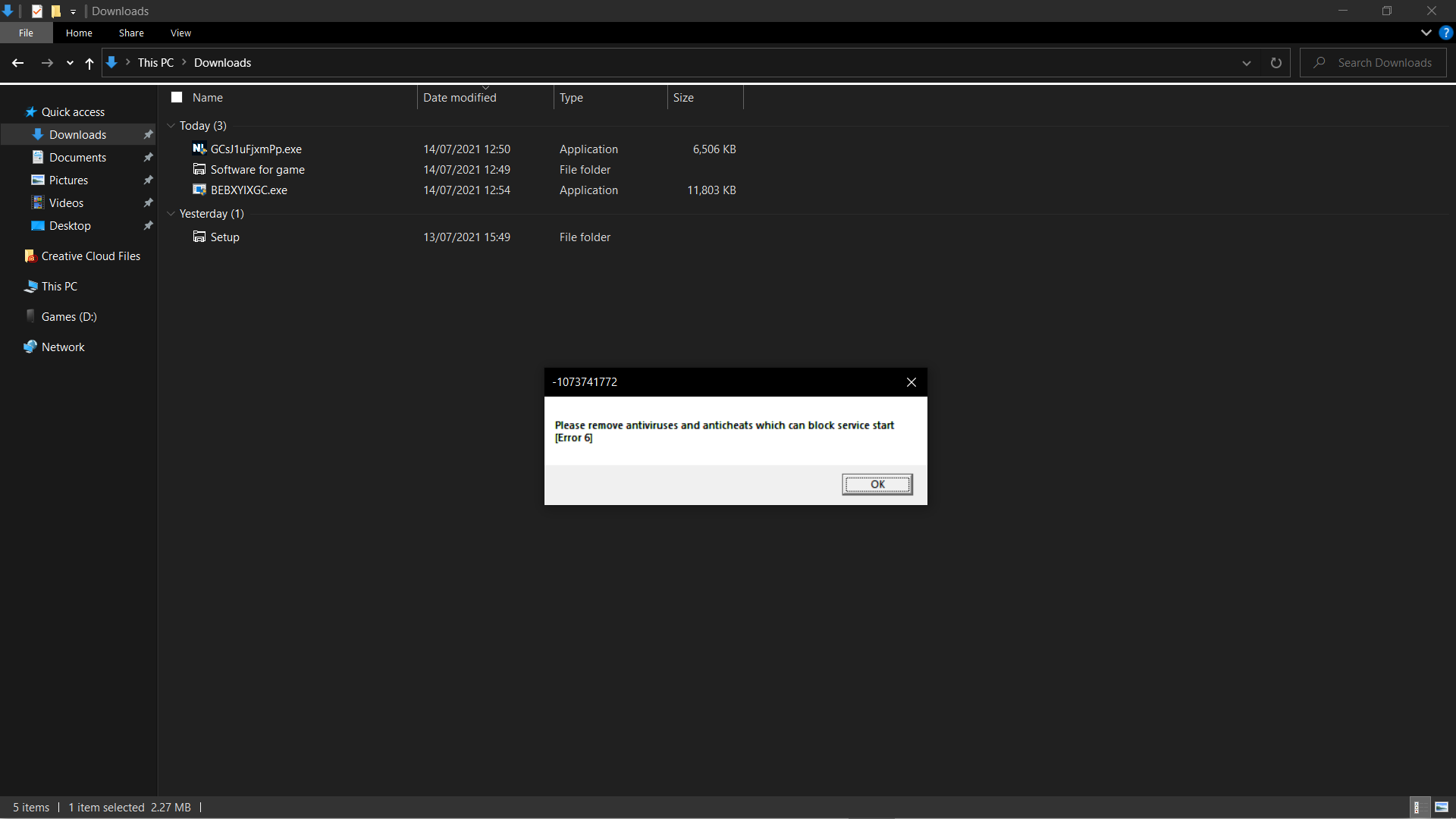Open the Share ribbon tab
Image resolution: width=1456 pixels, height=819 pixels.
click(x=131, y=33)
